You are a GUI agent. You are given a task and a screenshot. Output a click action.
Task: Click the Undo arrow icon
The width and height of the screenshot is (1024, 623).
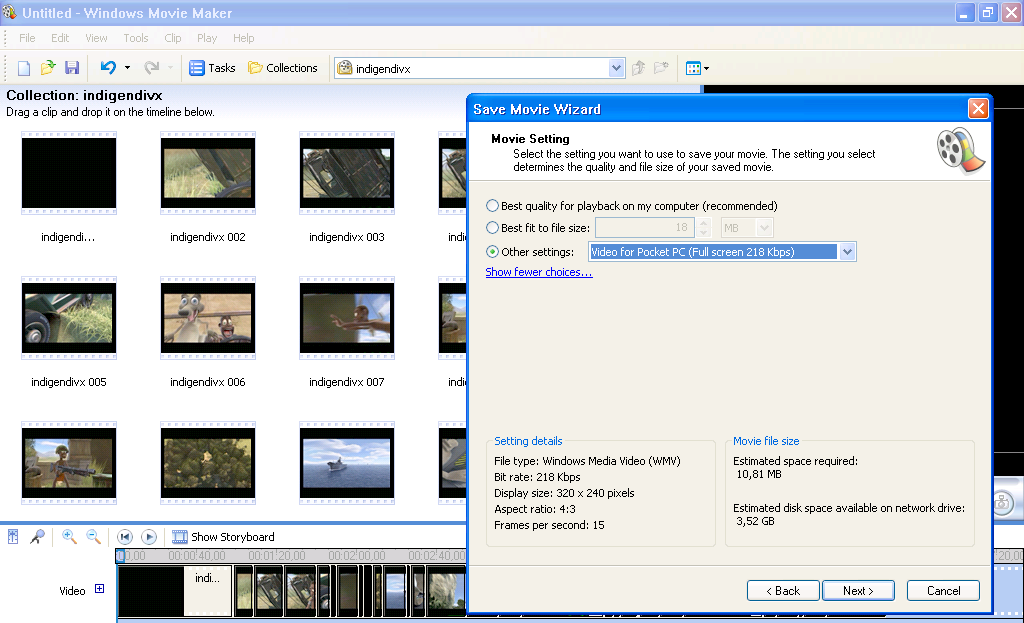(x=108, y=67)
